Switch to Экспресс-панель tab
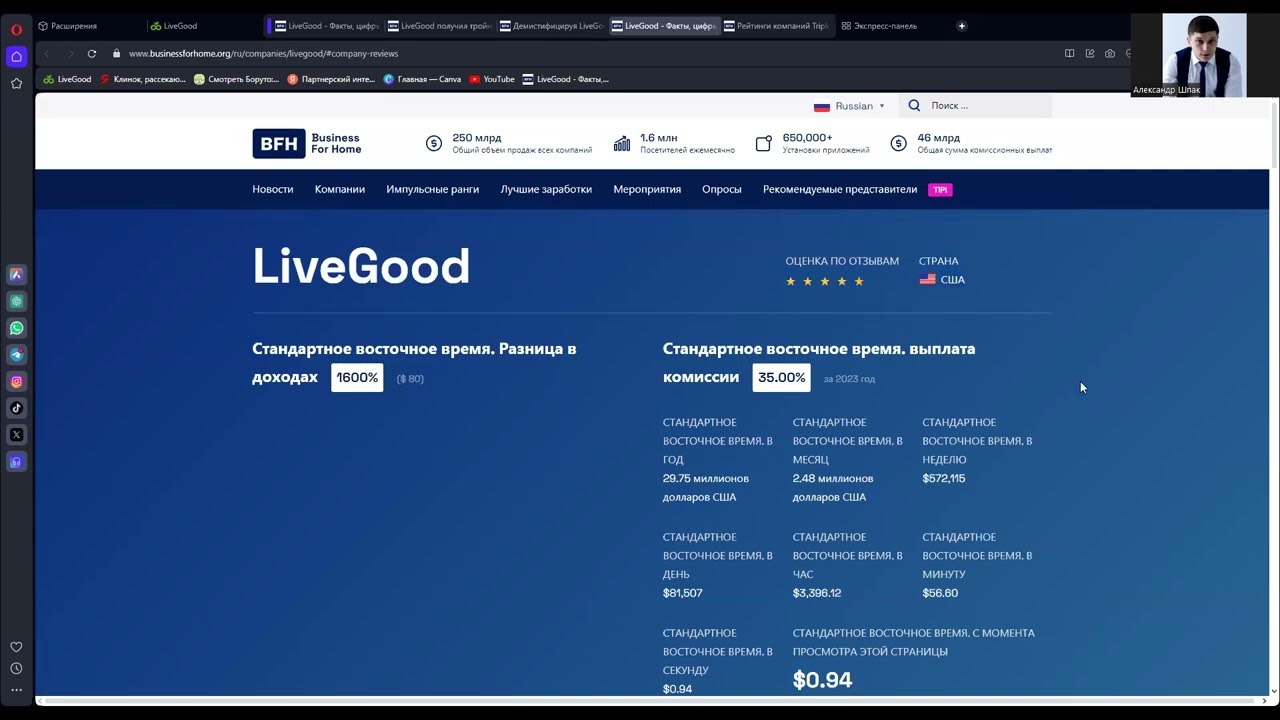 pos(880,26)
